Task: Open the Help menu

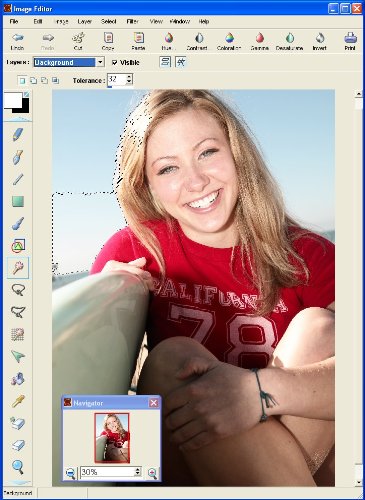Action: 204,22
